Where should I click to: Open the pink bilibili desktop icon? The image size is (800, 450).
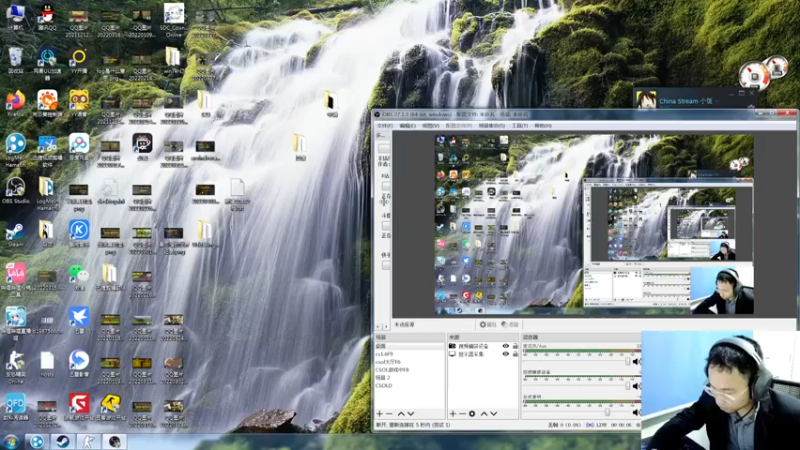pyautogui.click(x=16, y=278)
